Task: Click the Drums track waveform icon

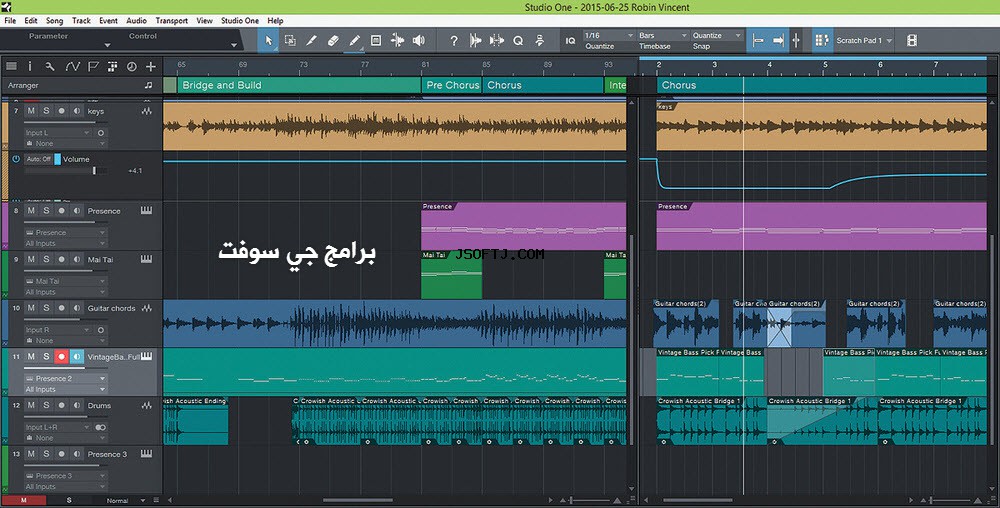Action: point(147,405)
